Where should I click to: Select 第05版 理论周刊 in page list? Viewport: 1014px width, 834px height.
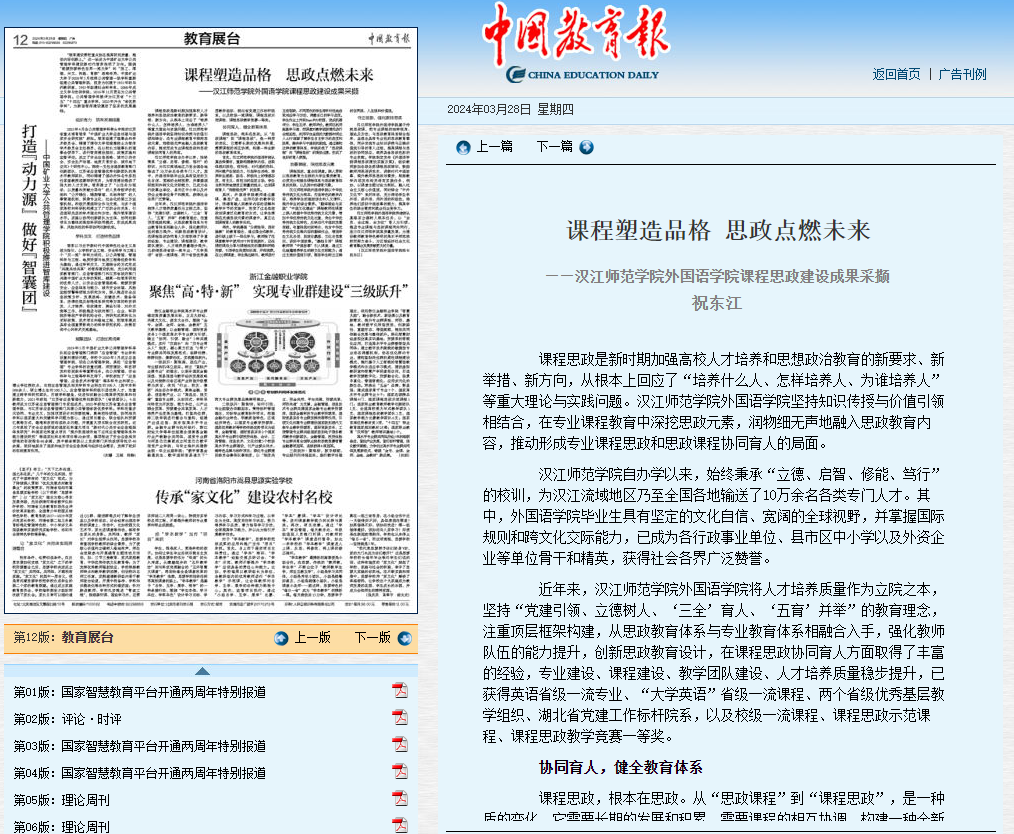click(62, 800)
